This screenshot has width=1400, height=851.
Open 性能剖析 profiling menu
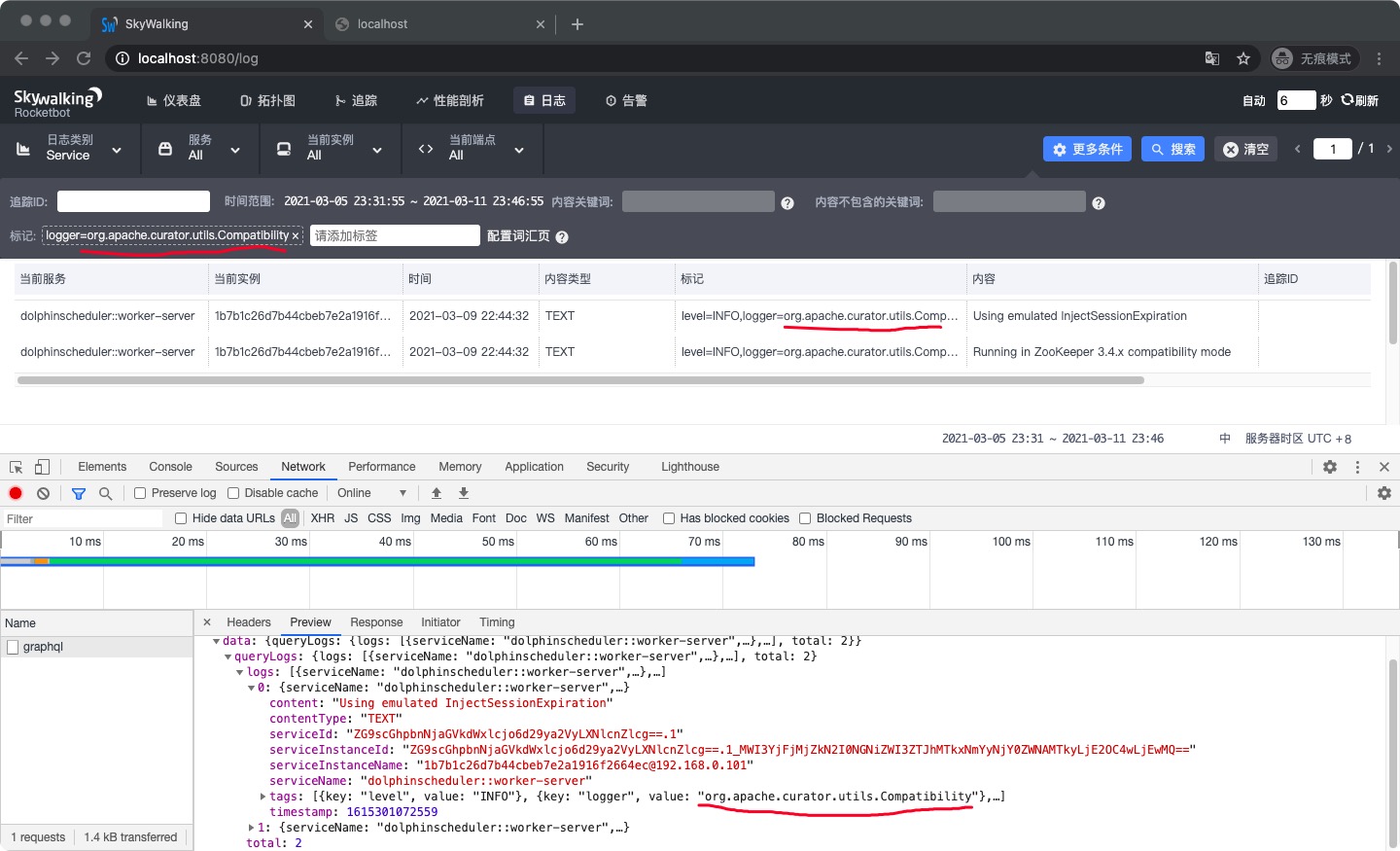point(450,101)
